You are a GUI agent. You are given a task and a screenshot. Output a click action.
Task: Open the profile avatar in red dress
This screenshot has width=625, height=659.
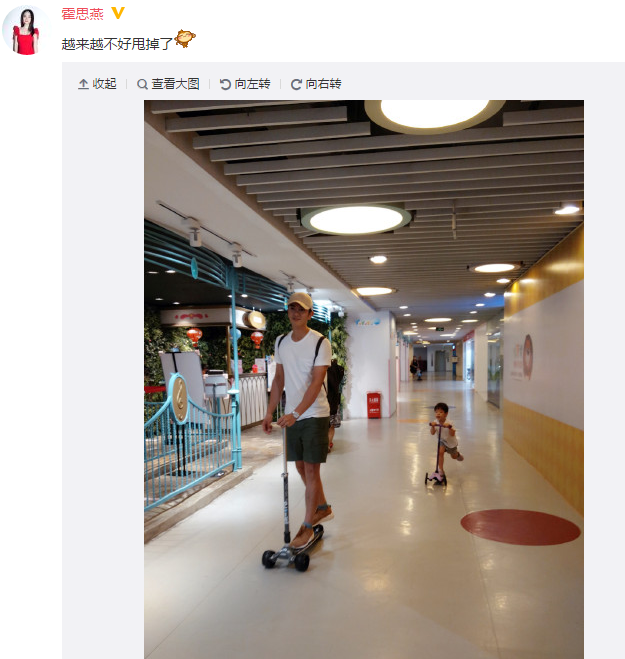[26, 30]
